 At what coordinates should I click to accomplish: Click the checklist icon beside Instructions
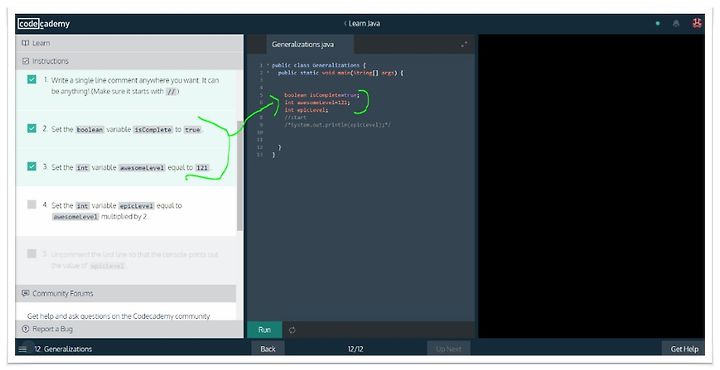click(26, 61)
